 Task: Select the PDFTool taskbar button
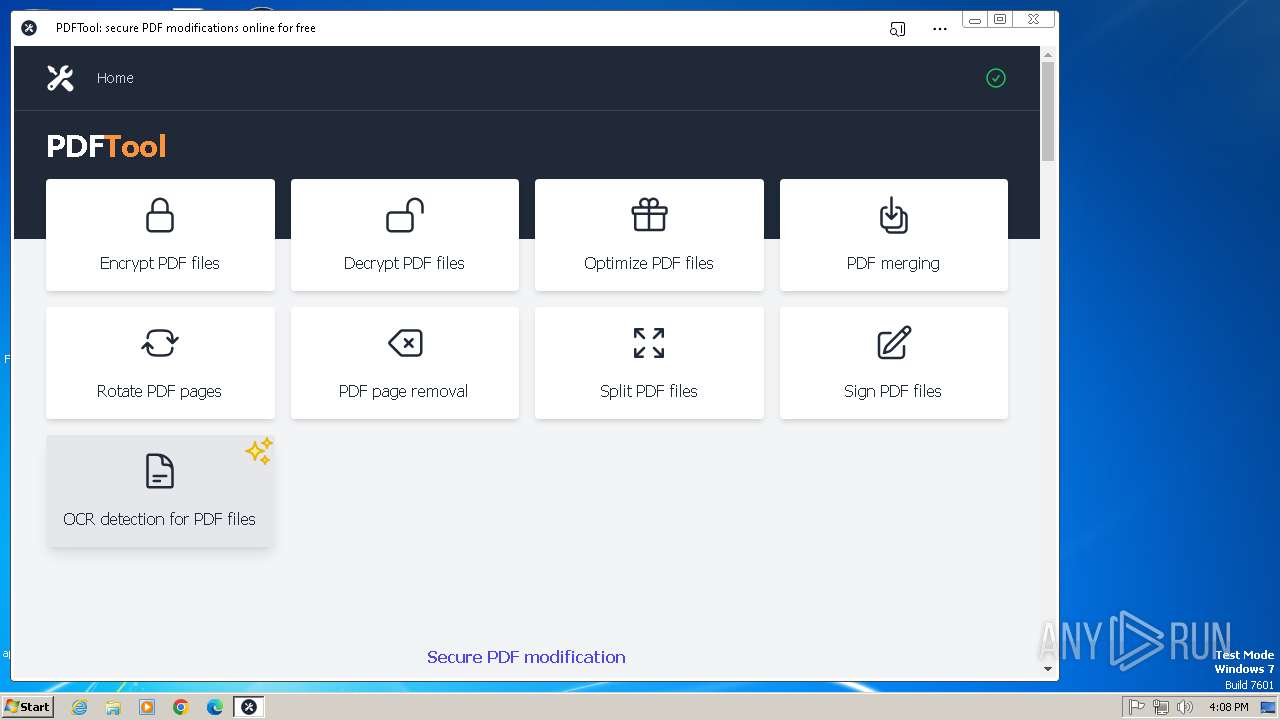249,707
